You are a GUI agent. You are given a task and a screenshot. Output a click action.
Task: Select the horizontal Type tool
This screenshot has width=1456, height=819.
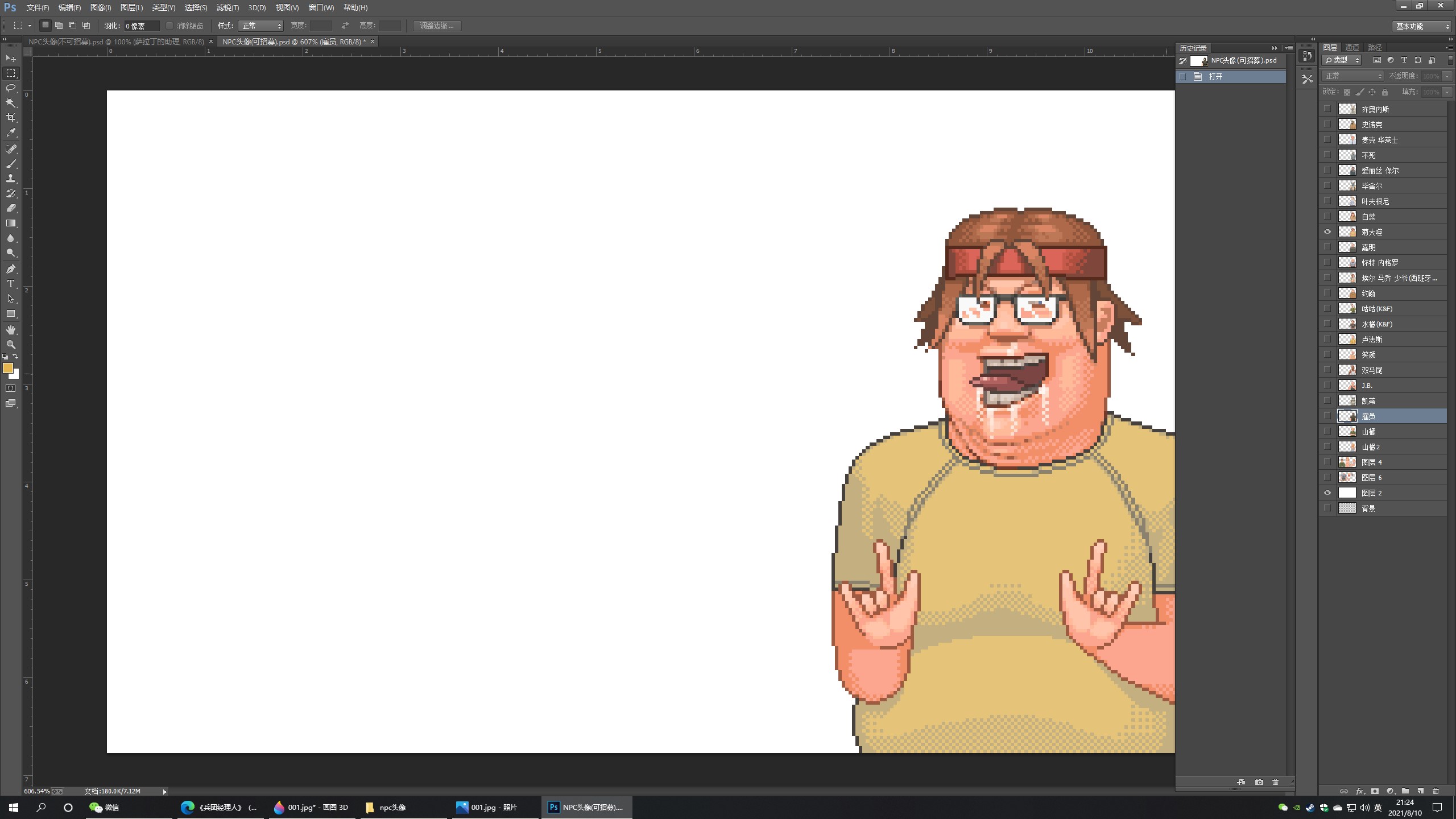click(x=11, y=284)
